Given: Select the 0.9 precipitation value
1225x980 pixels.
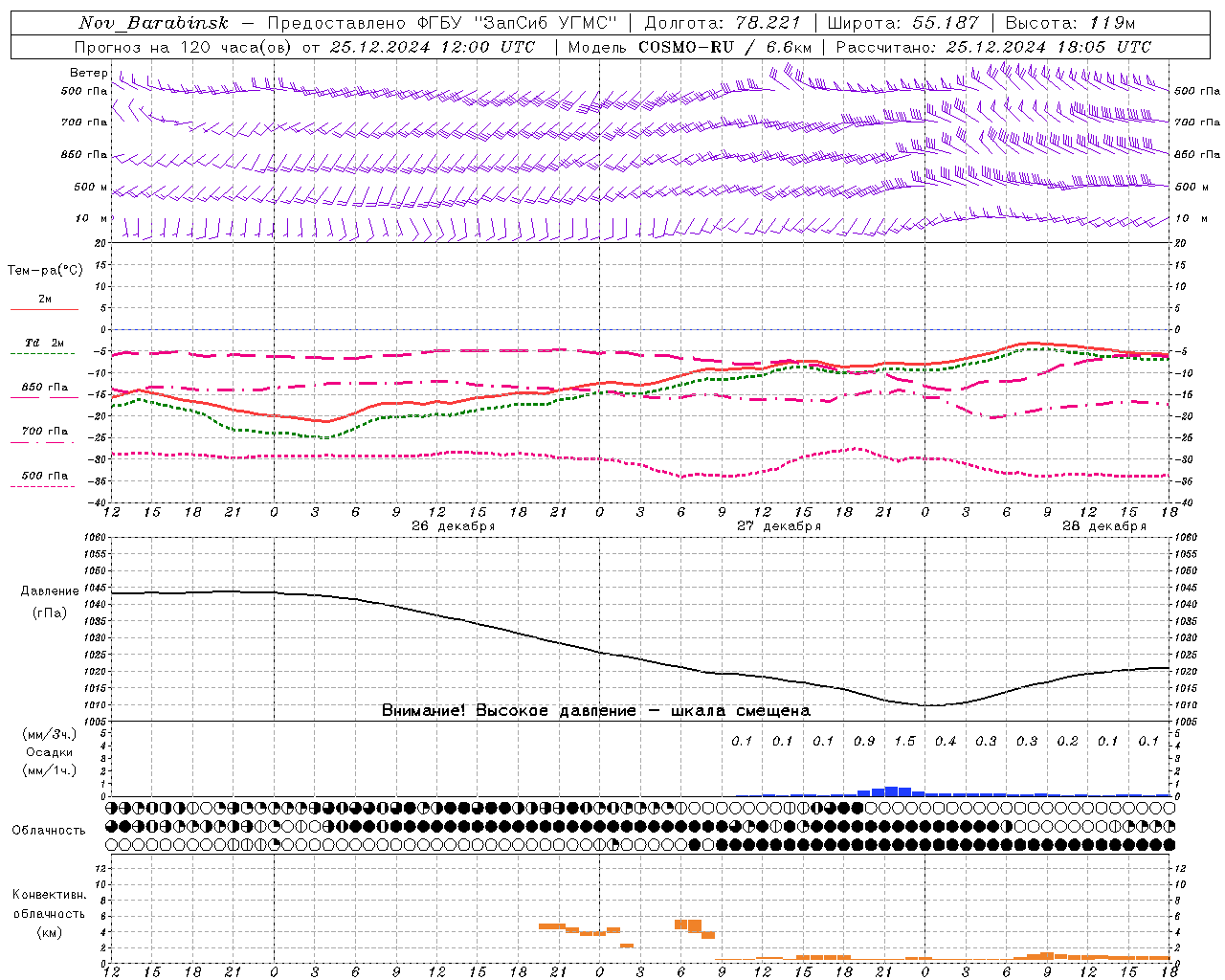Looking at the screenshot, I should pos(864,741).
